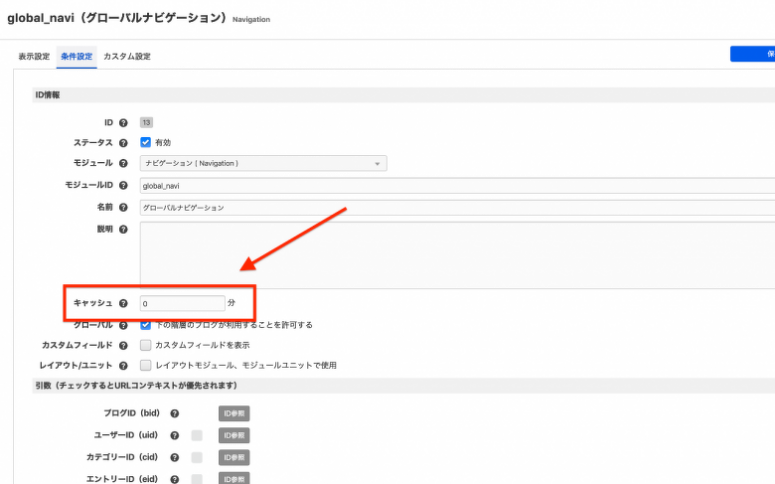Open help for カスタムフィールド option
Image resolution: width=775 pixels, height=484 pixels.
tap(124, 345)
